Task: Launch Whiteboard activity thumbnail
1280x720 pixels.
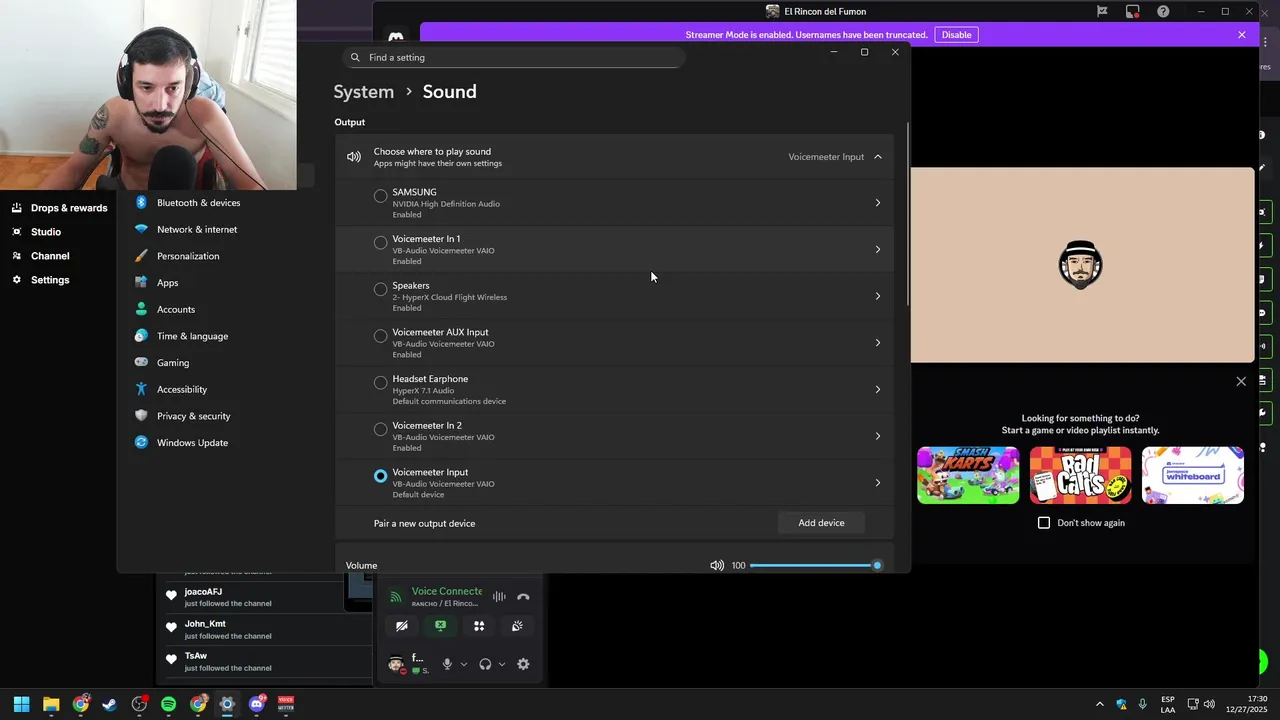Action: (1193, 475)
